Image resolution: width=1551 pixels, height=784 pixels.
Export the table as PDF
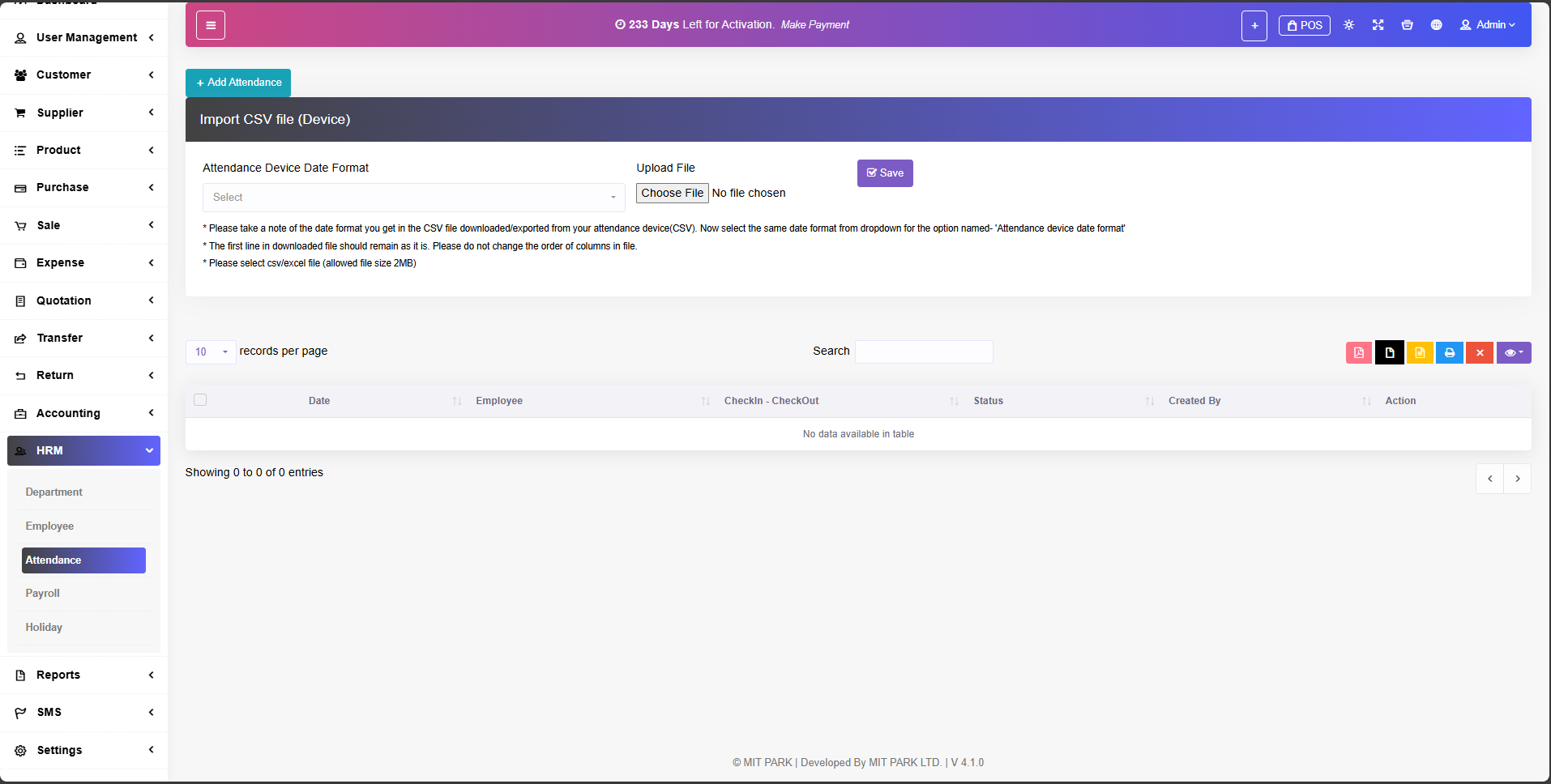coord(1359,353)
